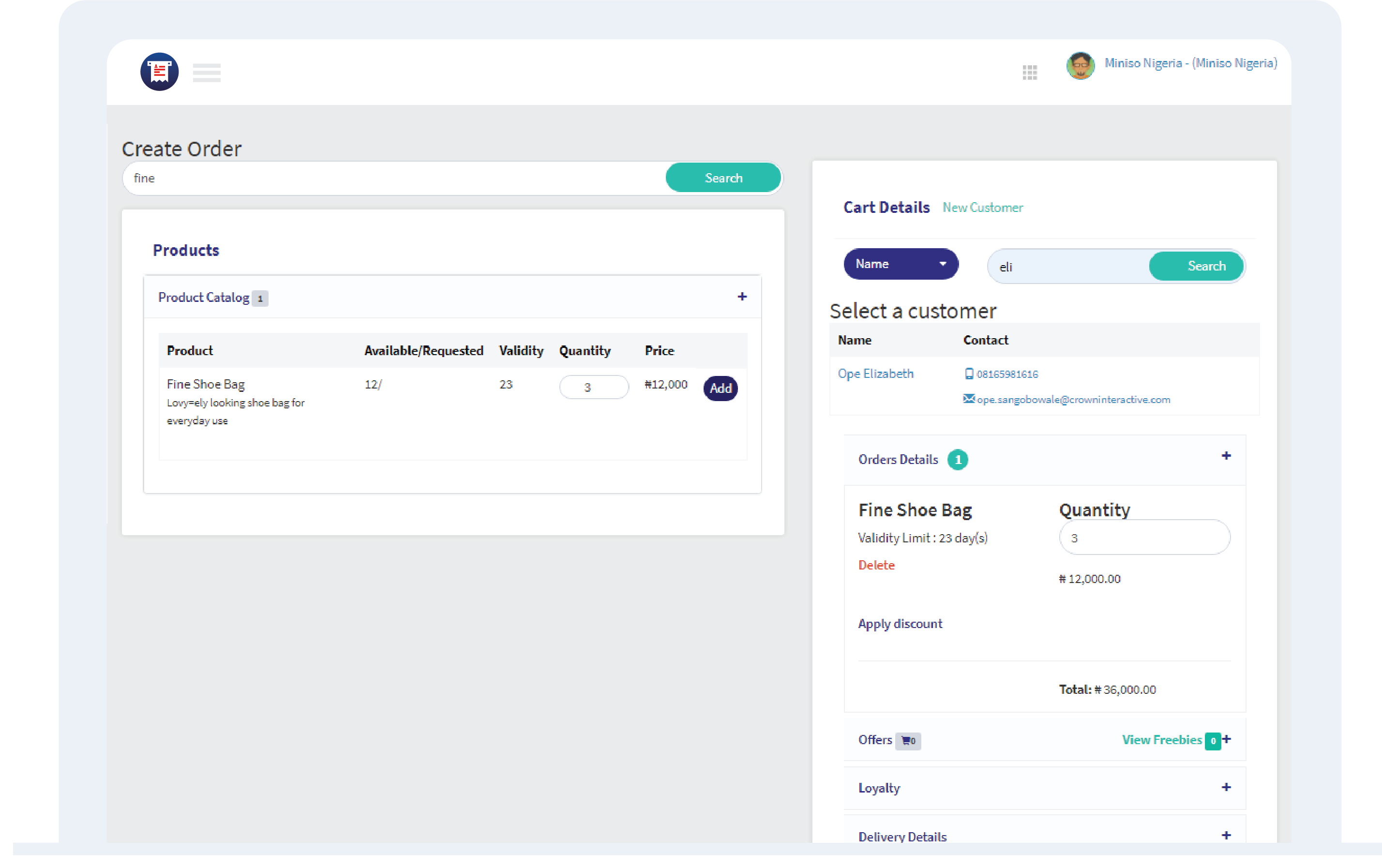Add Fine Shoe Bag to cart
Viewport: 1382px width, 868px height.
pyautogui.click(x=720, y=389)
